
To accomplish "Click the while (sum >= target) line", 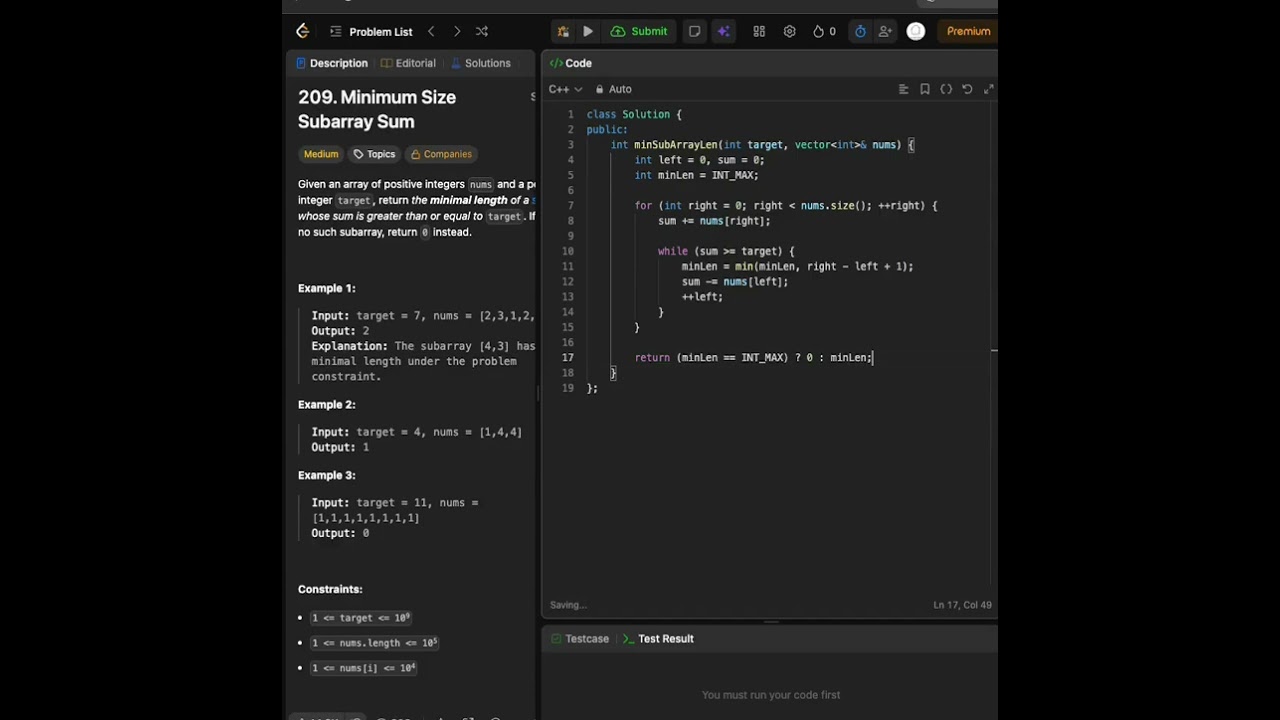I will (726, 251).
